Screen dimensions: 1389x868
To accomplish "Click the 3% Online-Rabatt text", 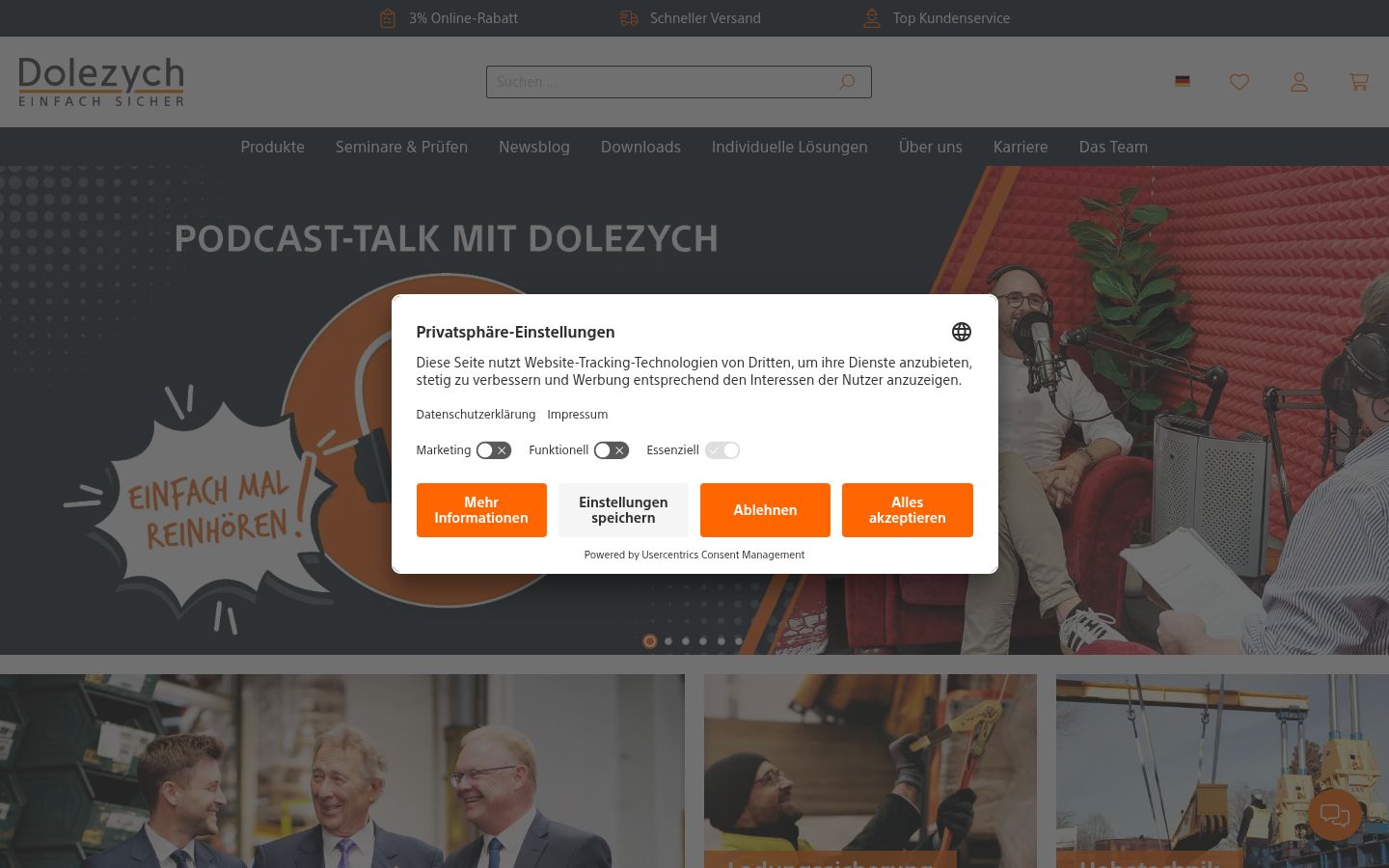I will [463, 18].
